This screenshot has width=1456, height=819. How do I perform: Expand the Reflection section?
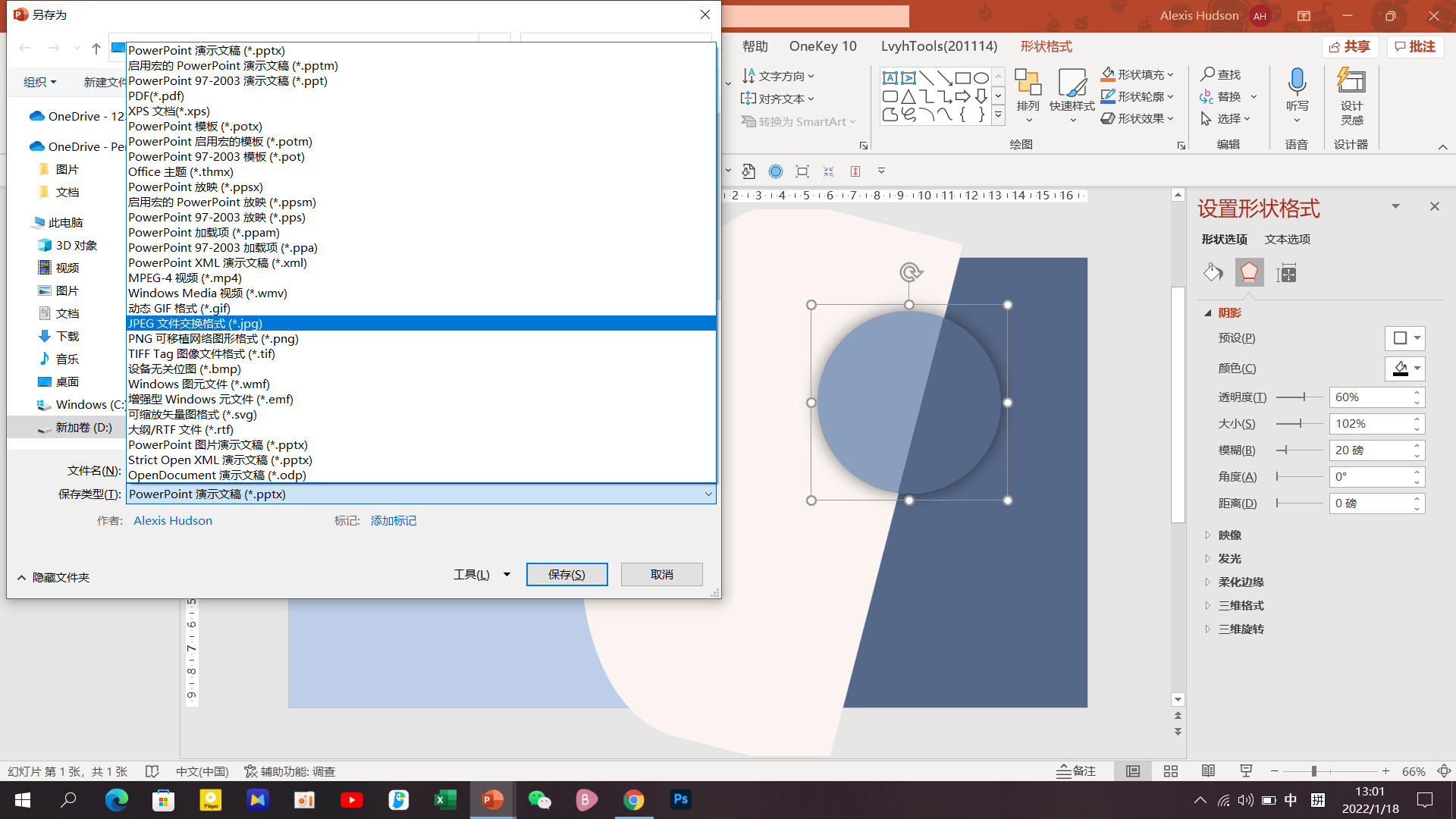1229,535
